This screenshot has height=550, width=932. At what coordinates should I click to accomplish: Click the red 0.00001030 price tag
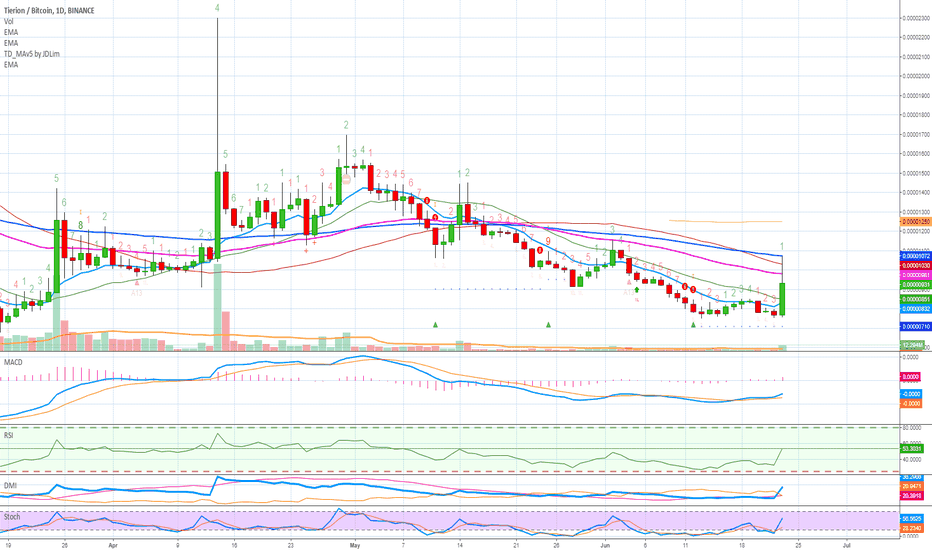coord(916,265)
